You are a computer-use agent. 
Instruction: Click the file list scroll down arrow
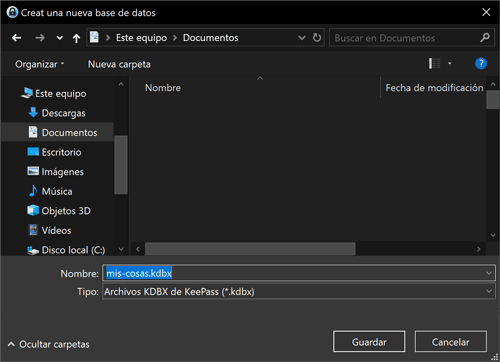point(493,235)
